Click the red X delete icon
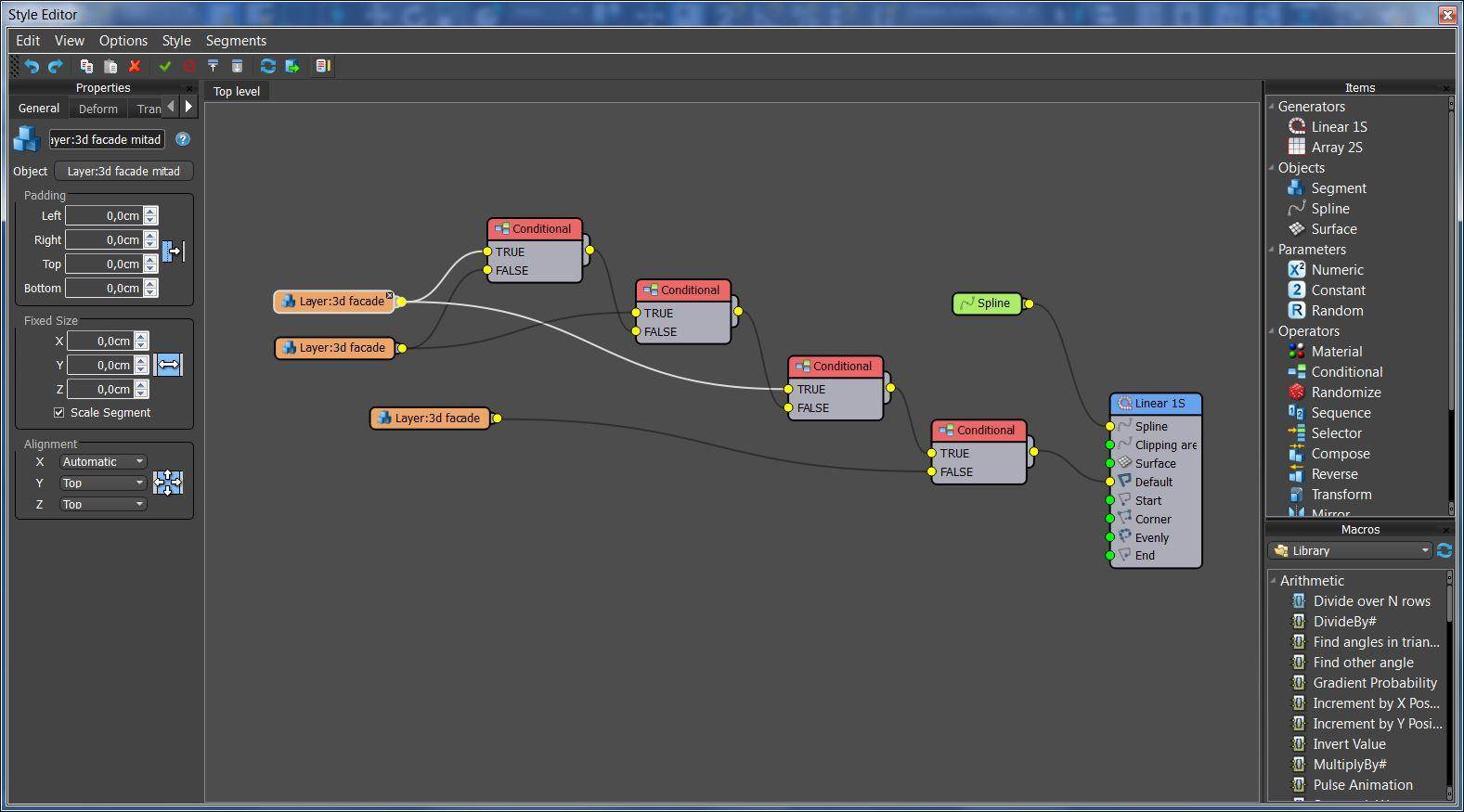 point(135,66)
